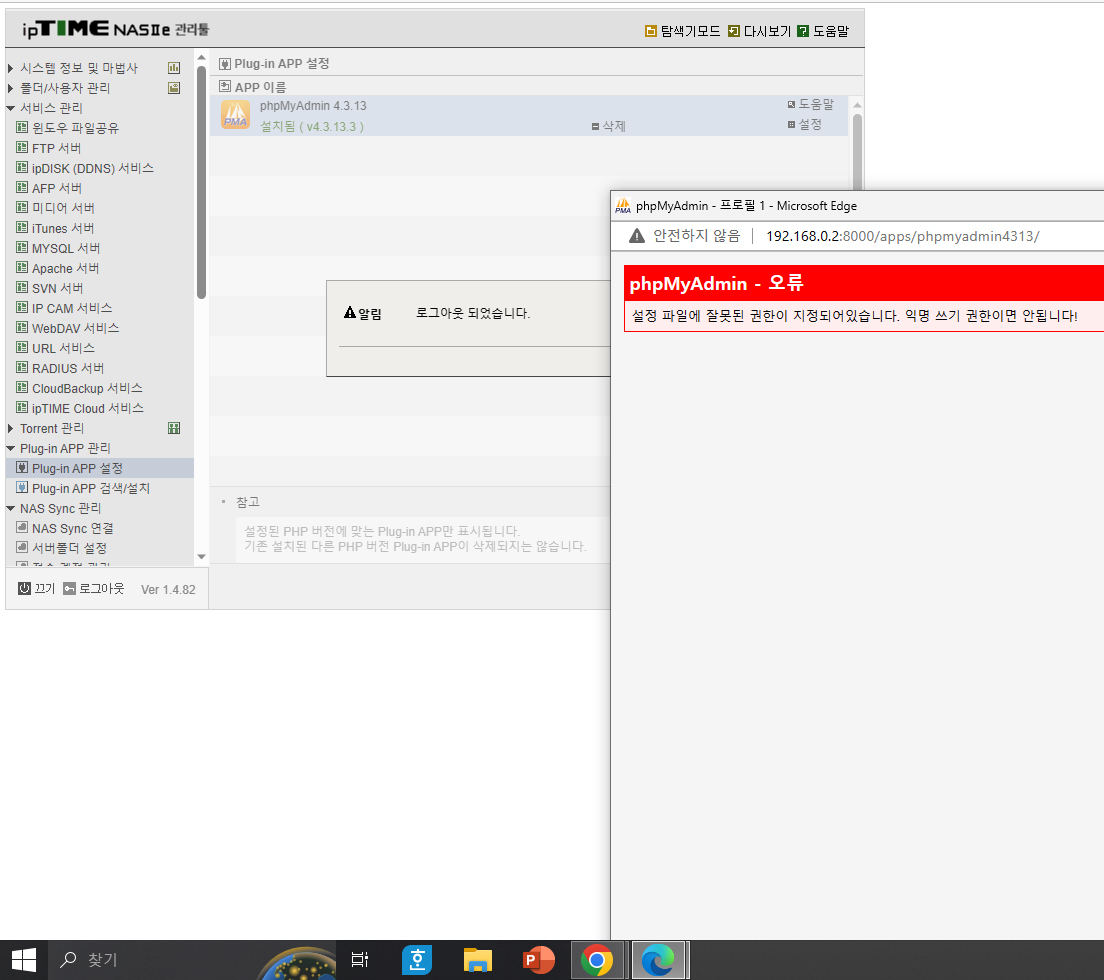This screenshot has height=980, width=1104.
Task: Switch to Chrome on taskbar
Action: click(x=597, y=960)
